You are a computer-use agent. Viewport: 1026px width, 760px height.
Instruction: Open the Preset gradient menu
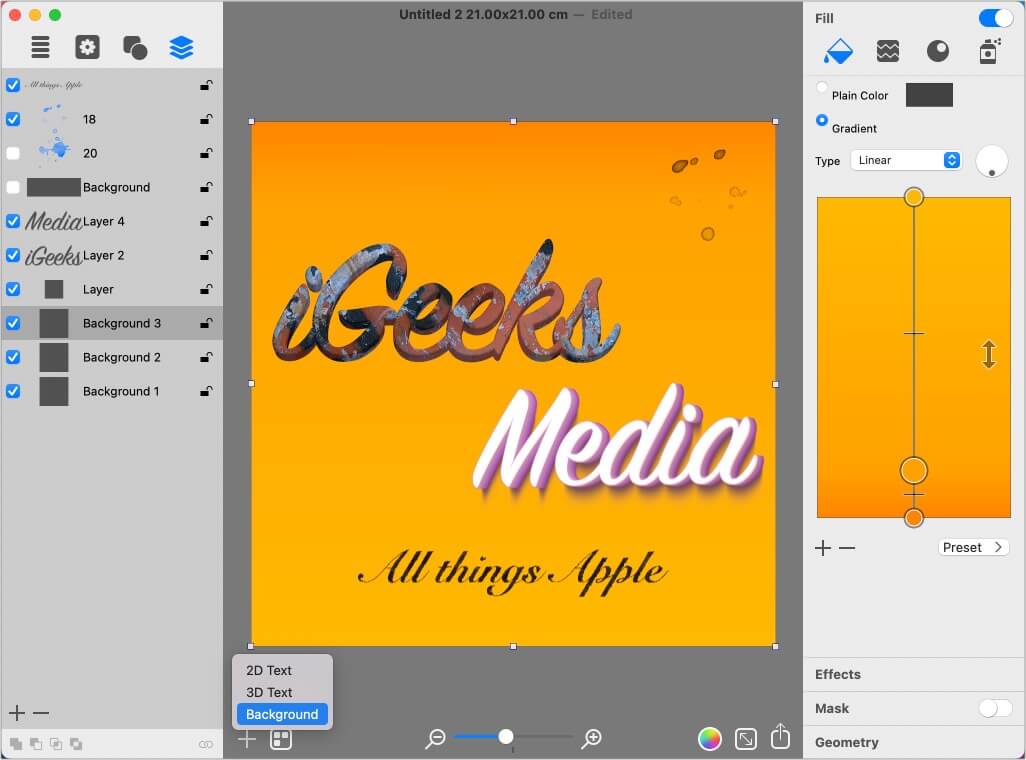click(x=973, y=547)
